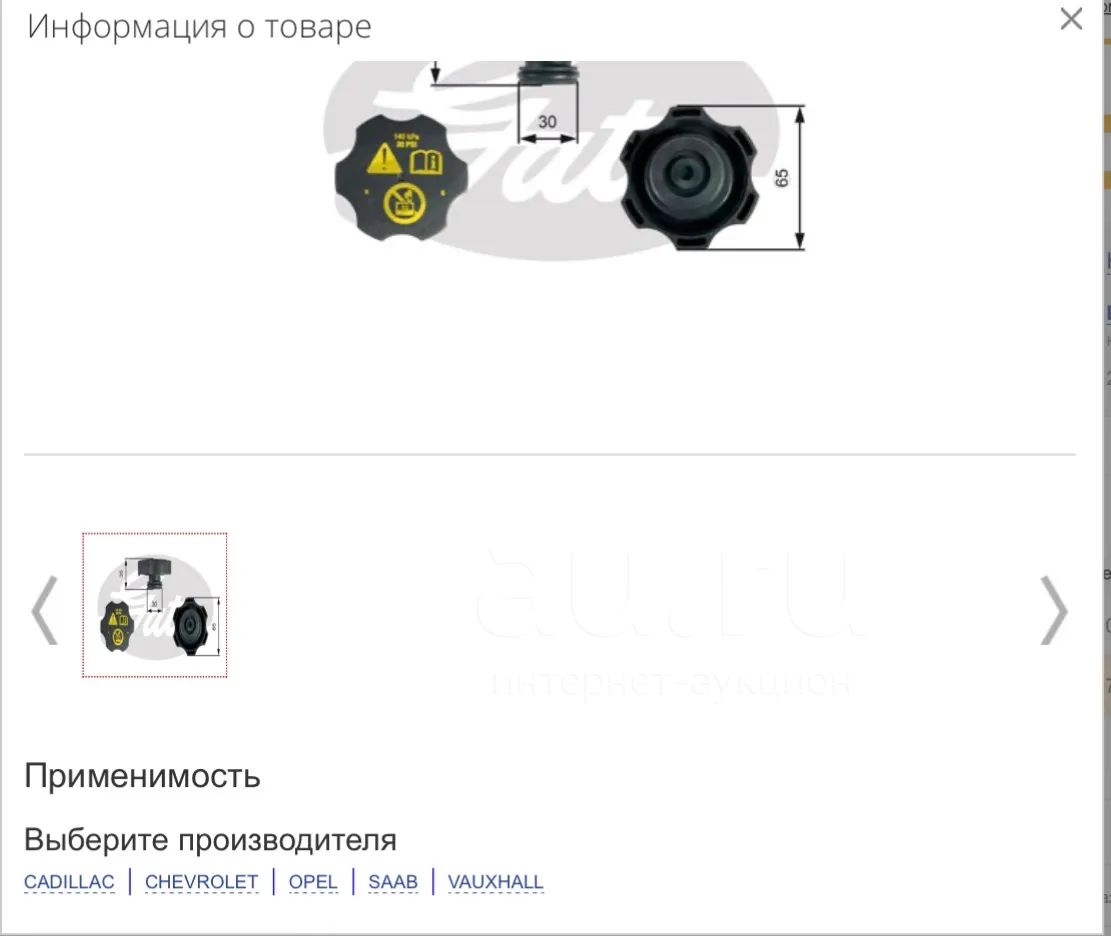The width and height of the screenshot is (1111, 936).
Task: Click the faded интернет-аукцион watermark text
Action: pyautogui.click(x=670, y=683)
